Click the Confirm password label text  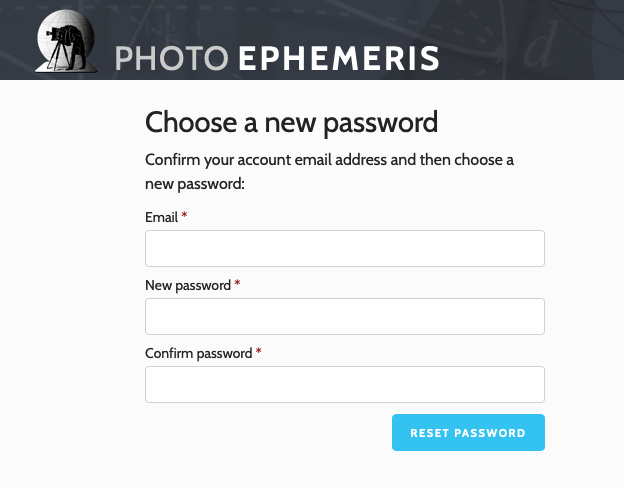click(x=199, y=353)
